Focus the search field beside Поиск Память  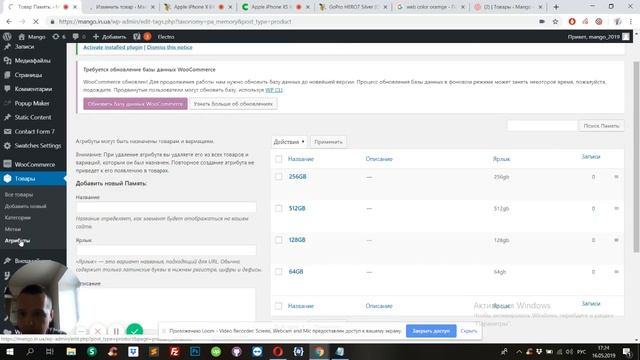point(542,126)
